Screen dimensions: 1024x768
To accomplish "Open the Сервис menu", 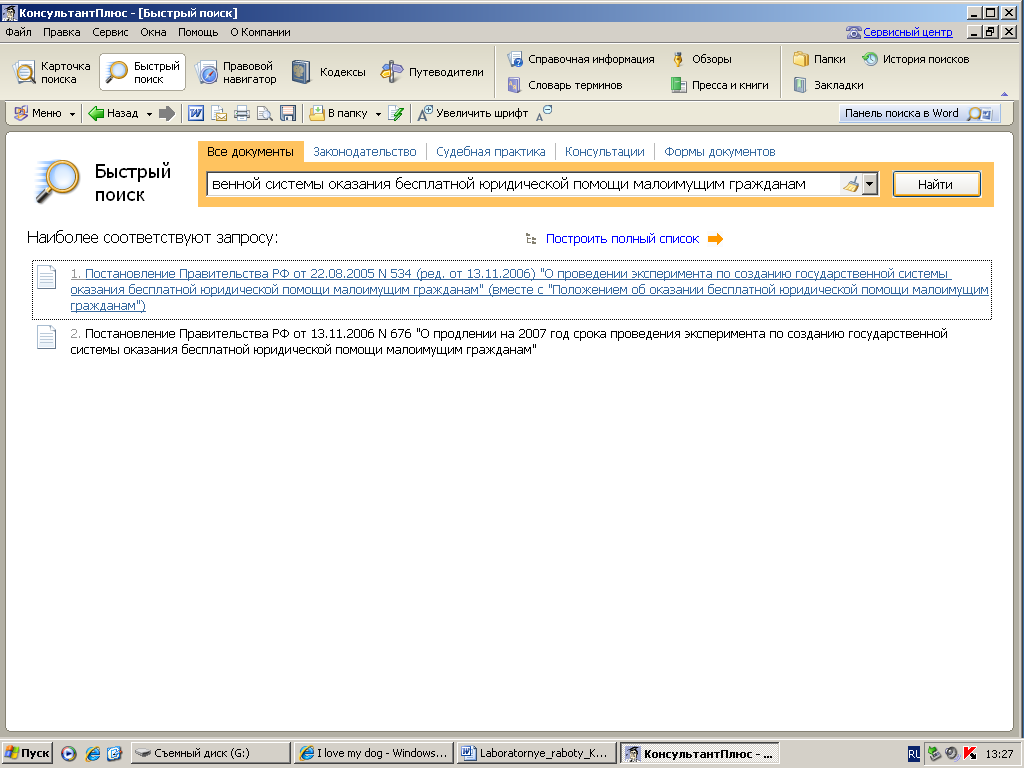I will click(110, 32).
